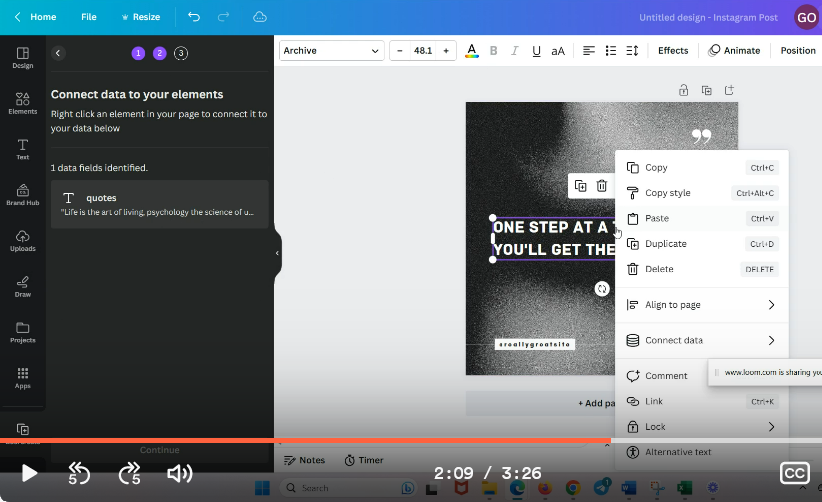Change text alignment
The width and height of the screenshot is (822, 502).
click(x=589, y=50)
